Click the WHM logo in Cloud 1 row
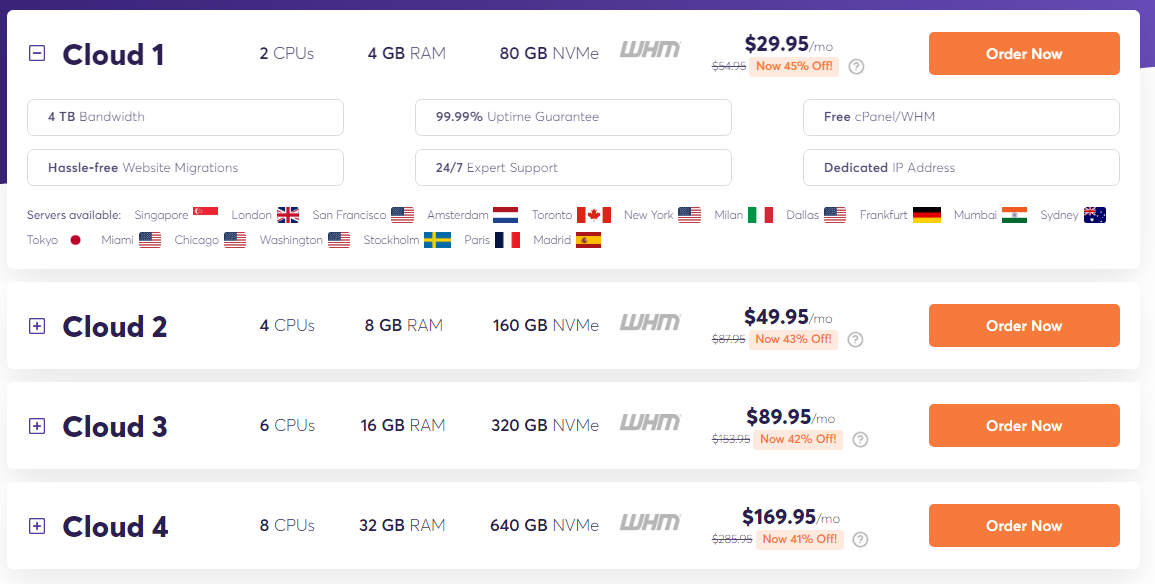1155x584 pixels. pos(650,50)
